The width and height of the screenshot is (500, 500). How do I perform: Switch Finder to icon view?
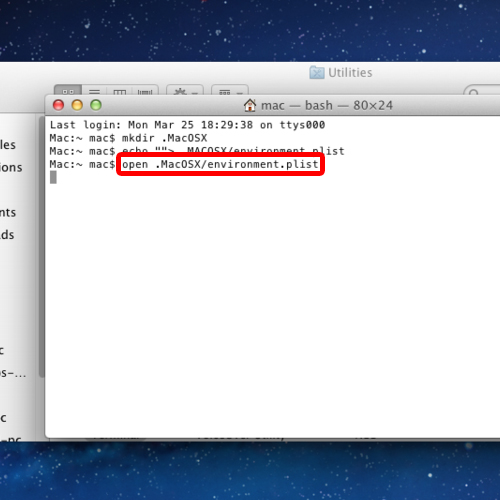[x=68, y=90]
